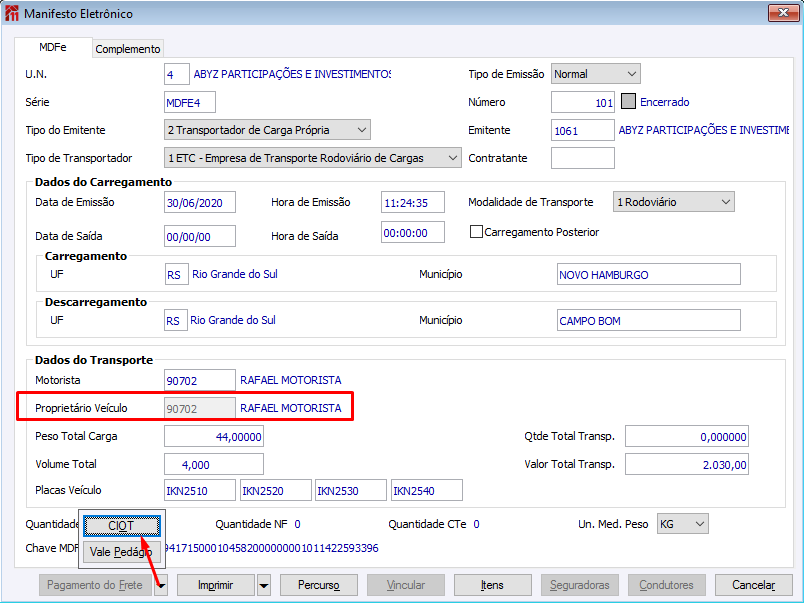Click the Qtde Total Transp. field
This screenshot has width=804, height=603.
tap(687, 436)
